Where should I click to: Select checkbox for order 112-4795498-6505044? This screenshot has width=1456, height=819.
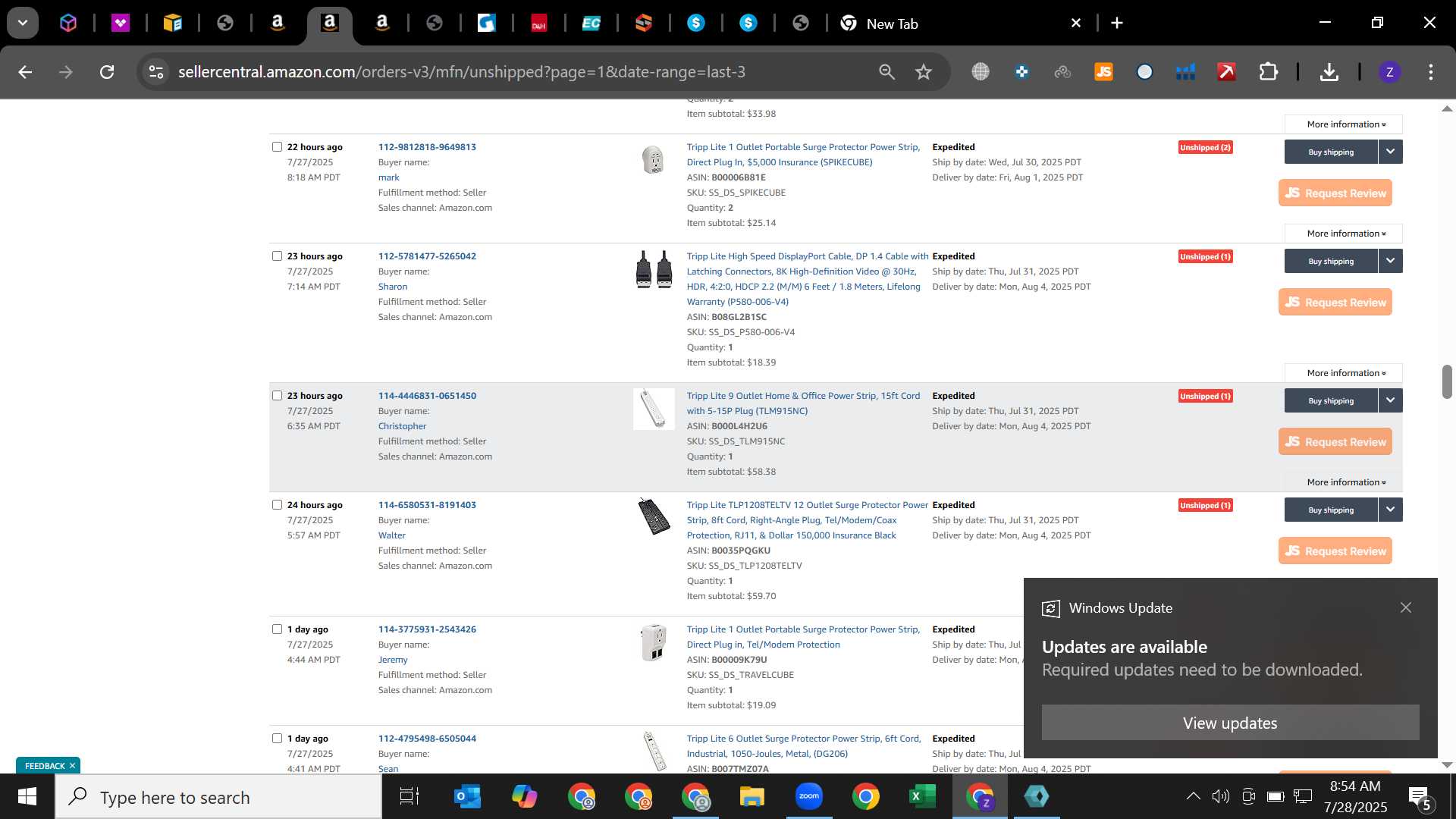[x=277, y=739]
